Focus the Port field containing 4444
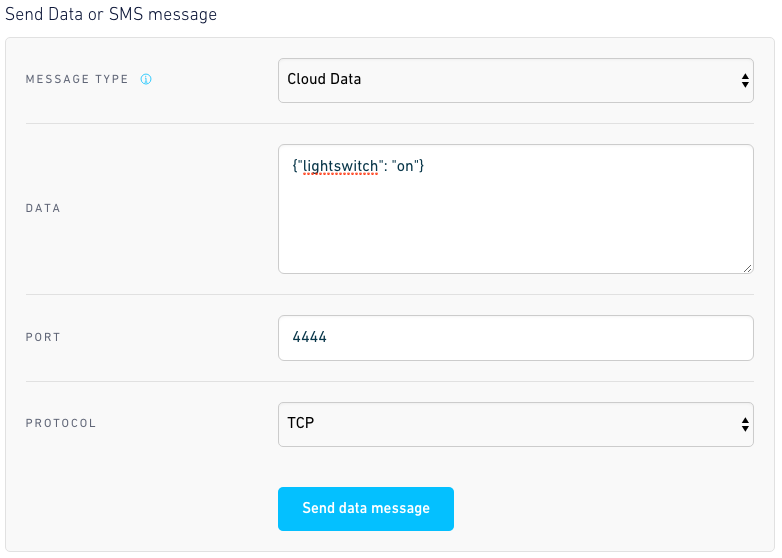Screen dimensions: 782x558 tap(516, 338)
